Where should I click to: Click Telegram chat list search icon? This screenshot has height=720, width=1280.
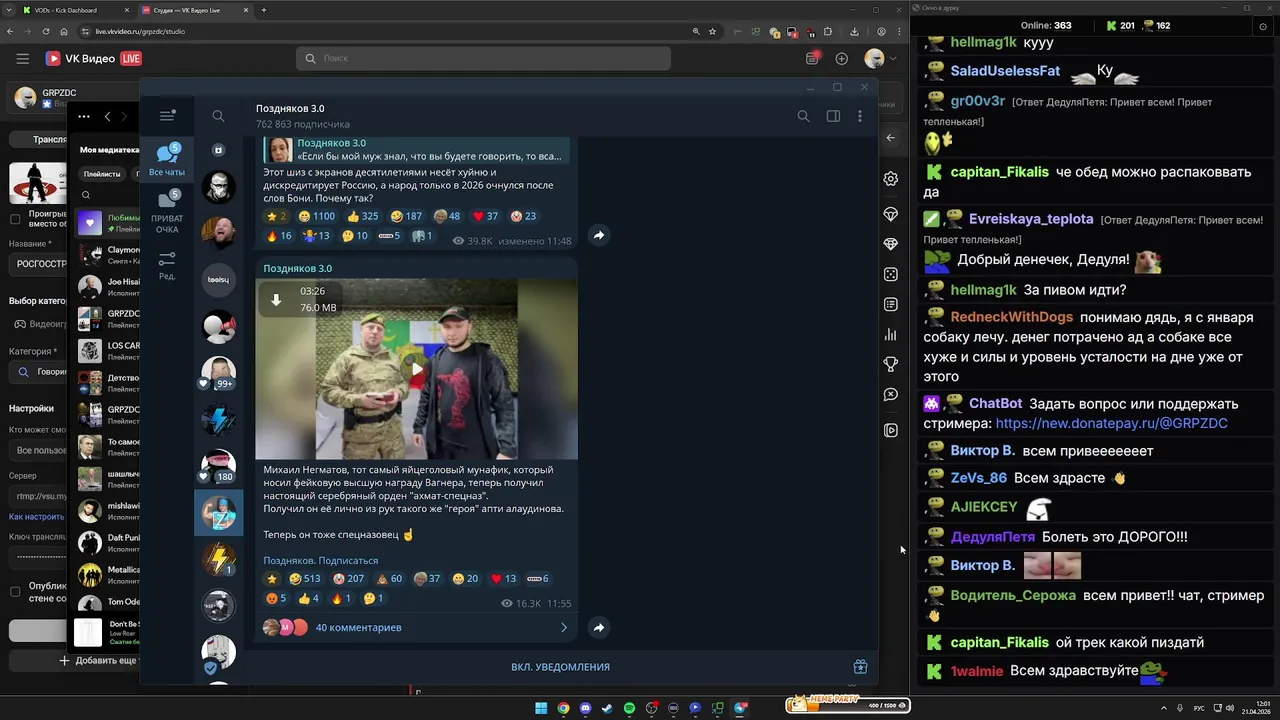(x=218, y=116)
